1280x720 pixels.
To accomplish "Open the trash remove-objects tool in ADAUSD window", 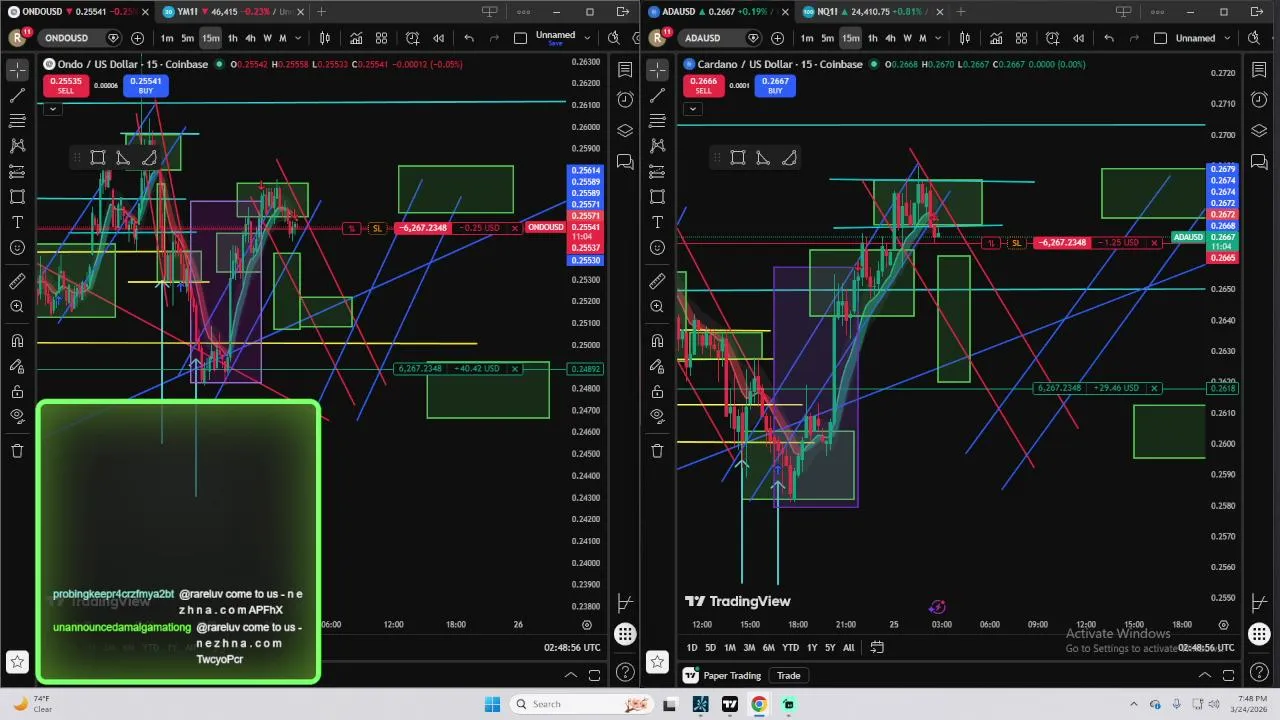I will [x=657, y=451].
